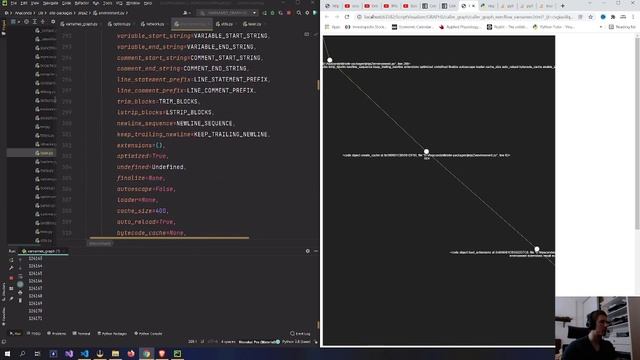The width and height of the screenshot is (640, 360).
Task: Open the Event Log button
Action: (x=300, y=333)
